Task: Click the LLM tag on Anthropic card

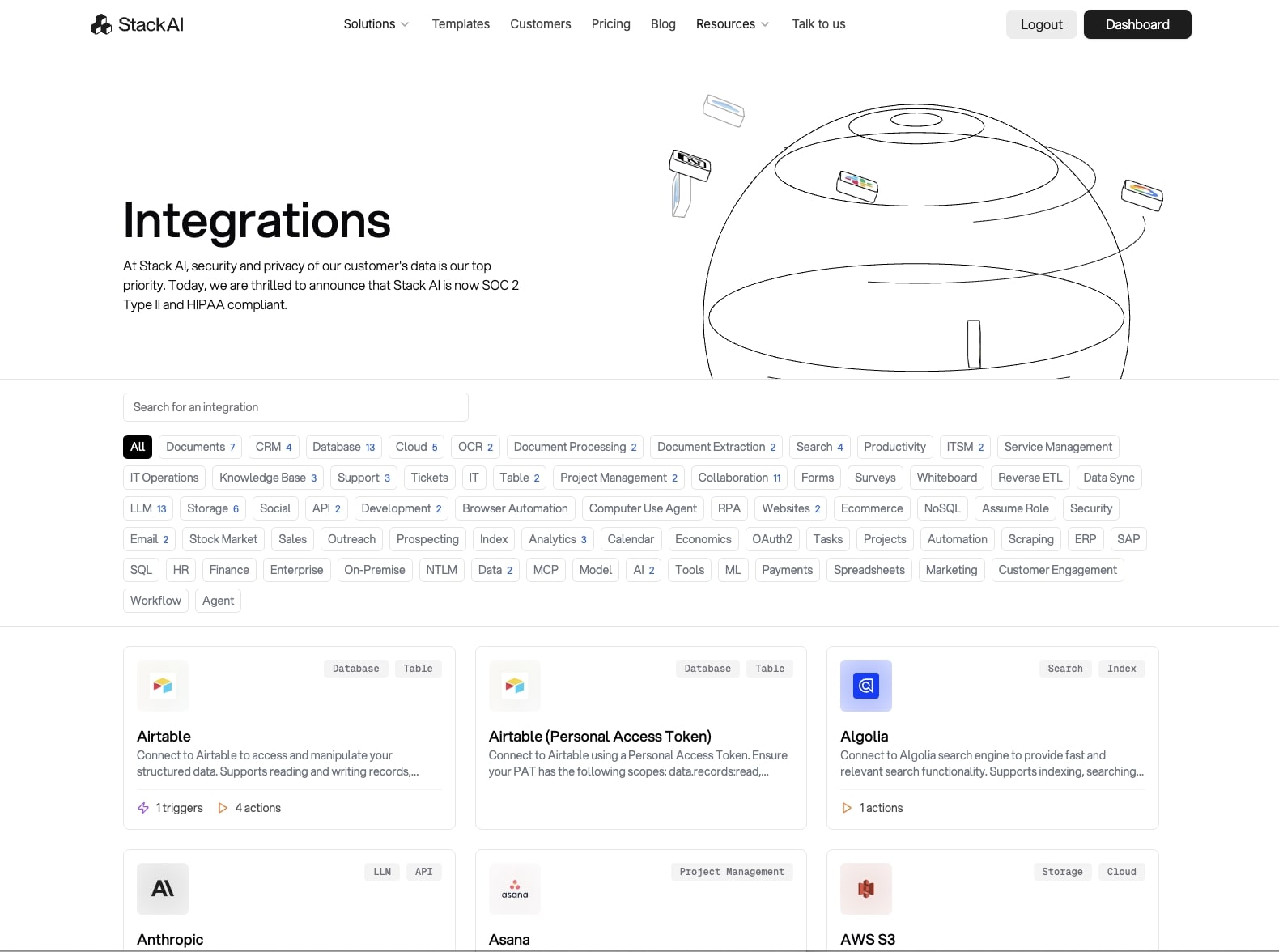Action: tap(382, 872)
